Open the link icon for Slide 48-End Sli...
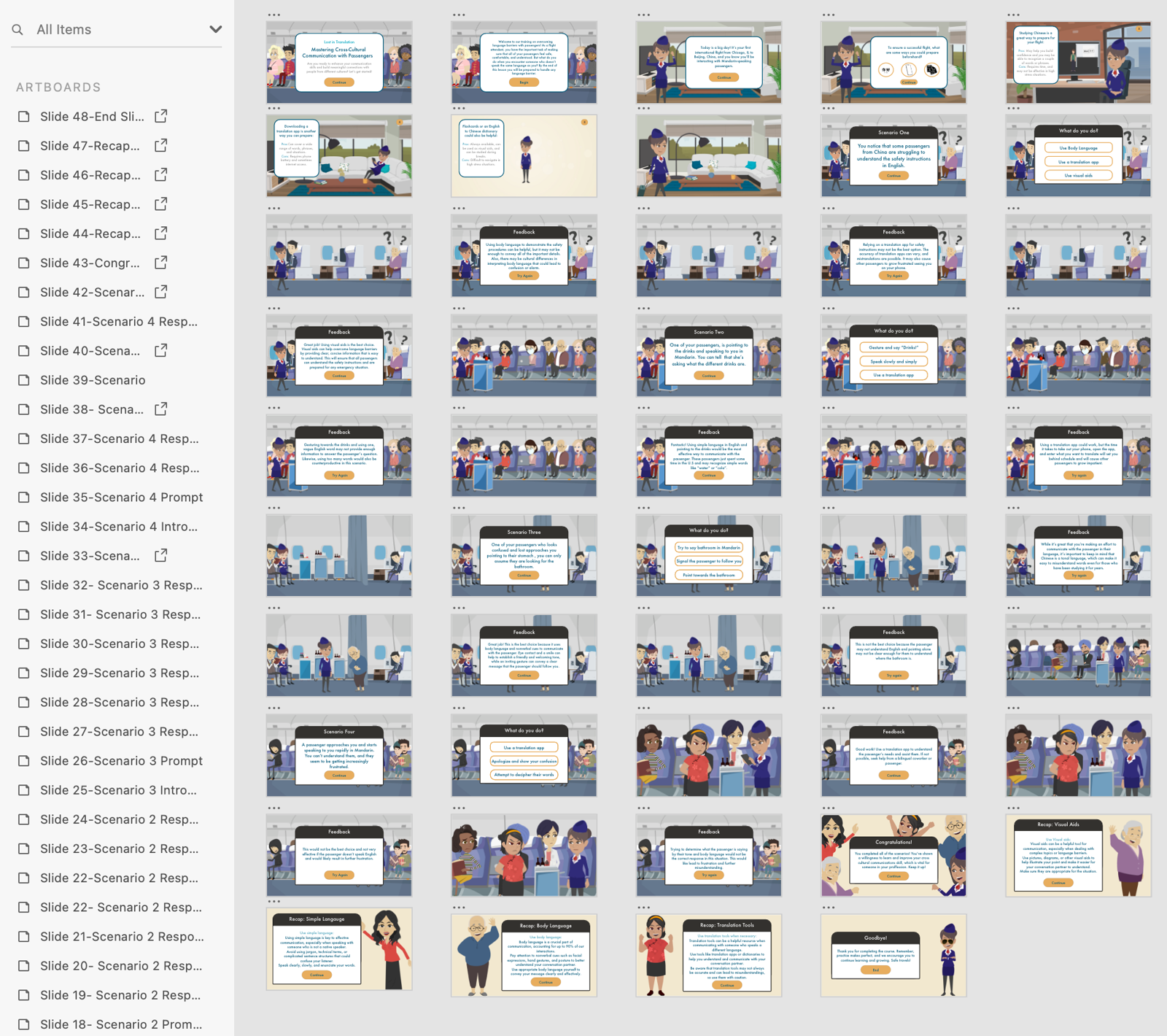 click(x=161, y=116)
